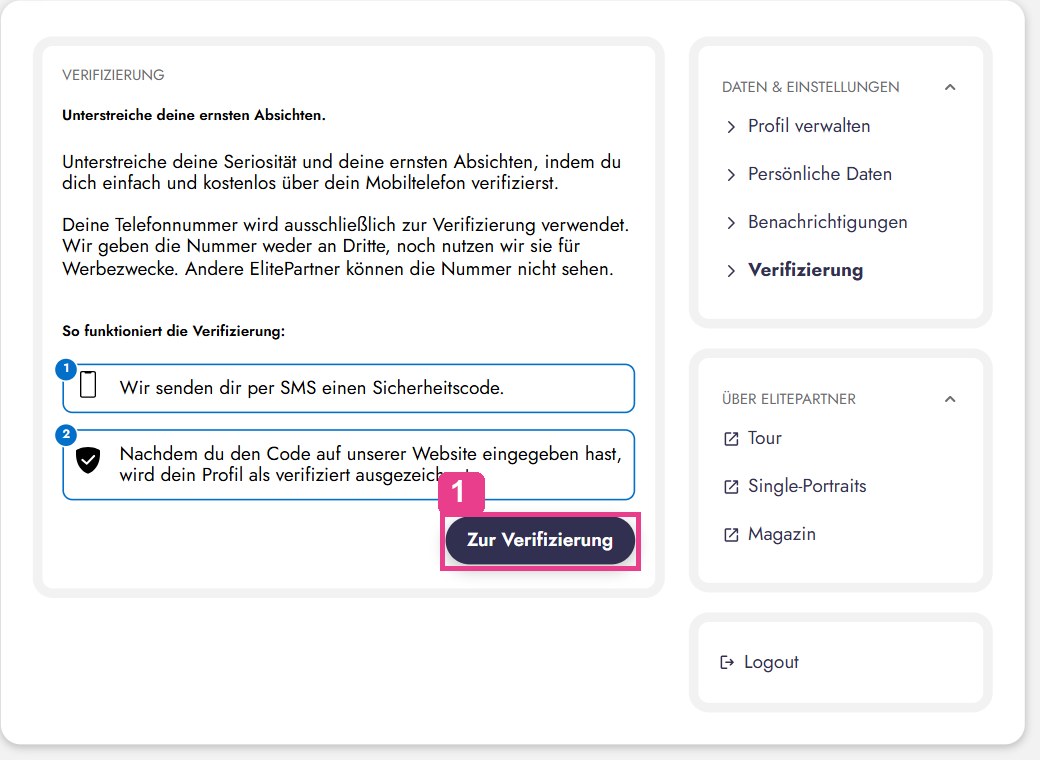
Task: Click the DATEN & EINSTELLUNGEN header text
Action: (x=811, y=87)
